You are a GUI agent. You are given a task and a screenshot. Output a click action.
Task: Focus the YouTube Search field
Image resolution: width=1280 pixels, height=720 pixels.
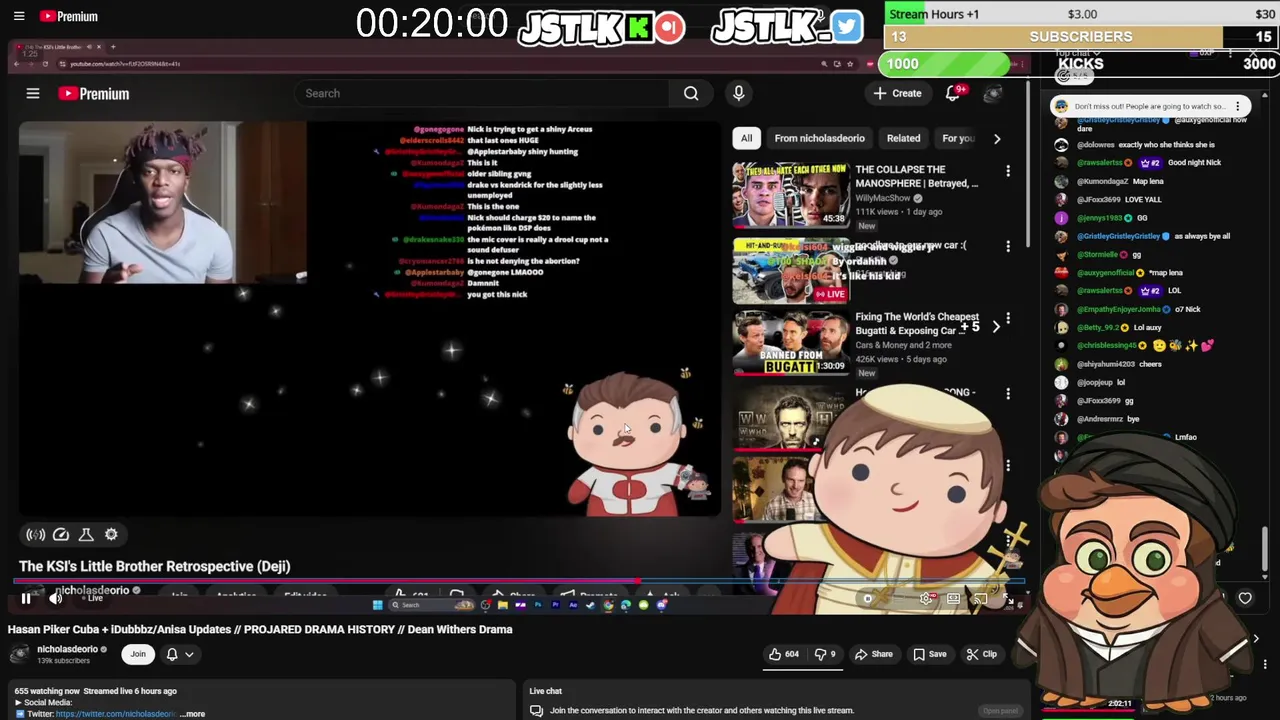tap(482, 93)
